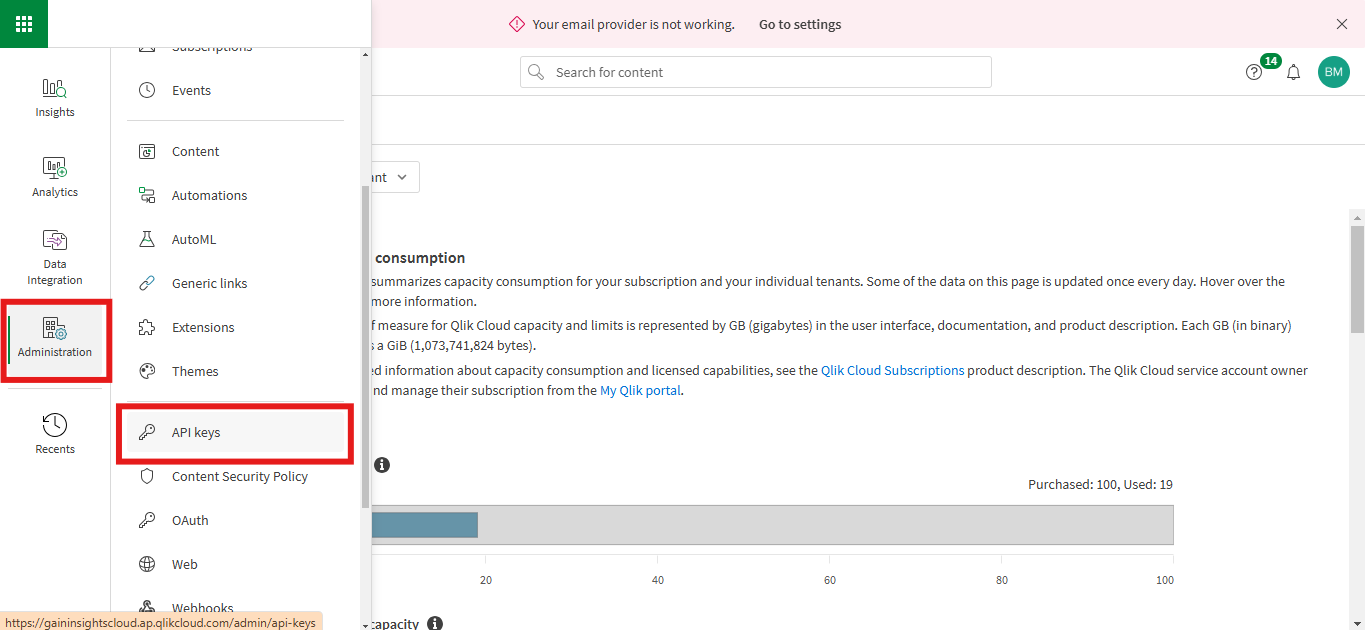This screenshot has width=1365, height=630.
Task: Click the notifications bell icon
Action: click(x=1293, y=71)
